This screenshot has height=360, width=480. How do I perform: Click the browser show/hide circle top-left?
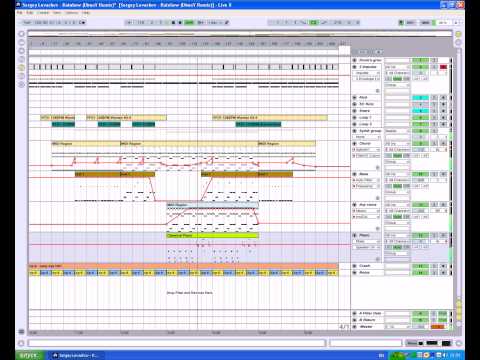click(x=21, y=34)
